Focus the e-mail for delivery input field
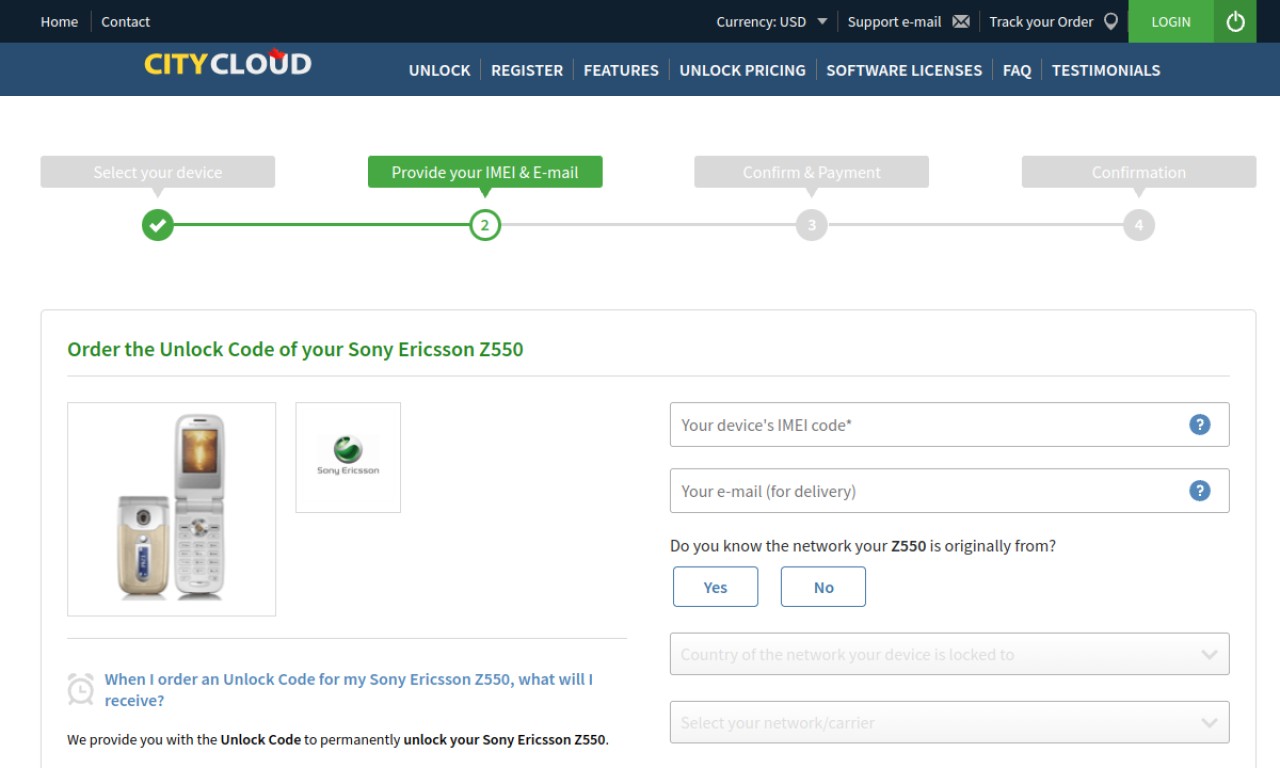Image resolution: width=1280 pixels, height=768 pixels. click(x=949, y=491)
